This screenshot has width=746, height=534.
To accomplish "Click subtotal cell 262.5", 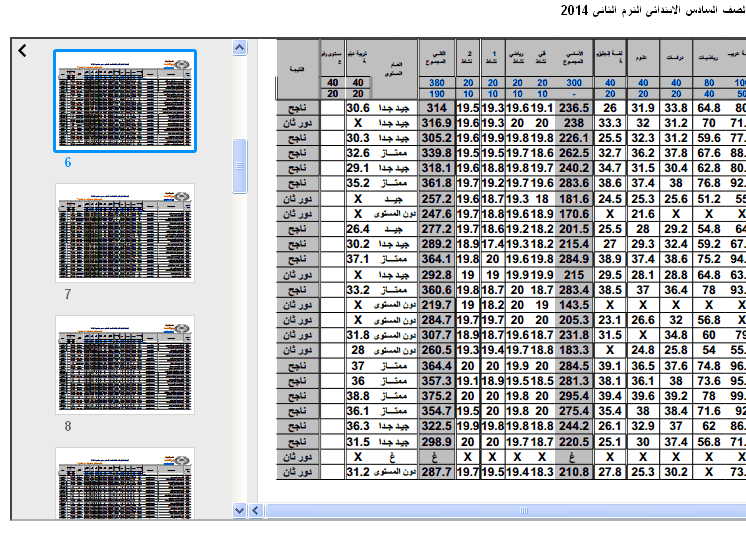I will point(574,153).
